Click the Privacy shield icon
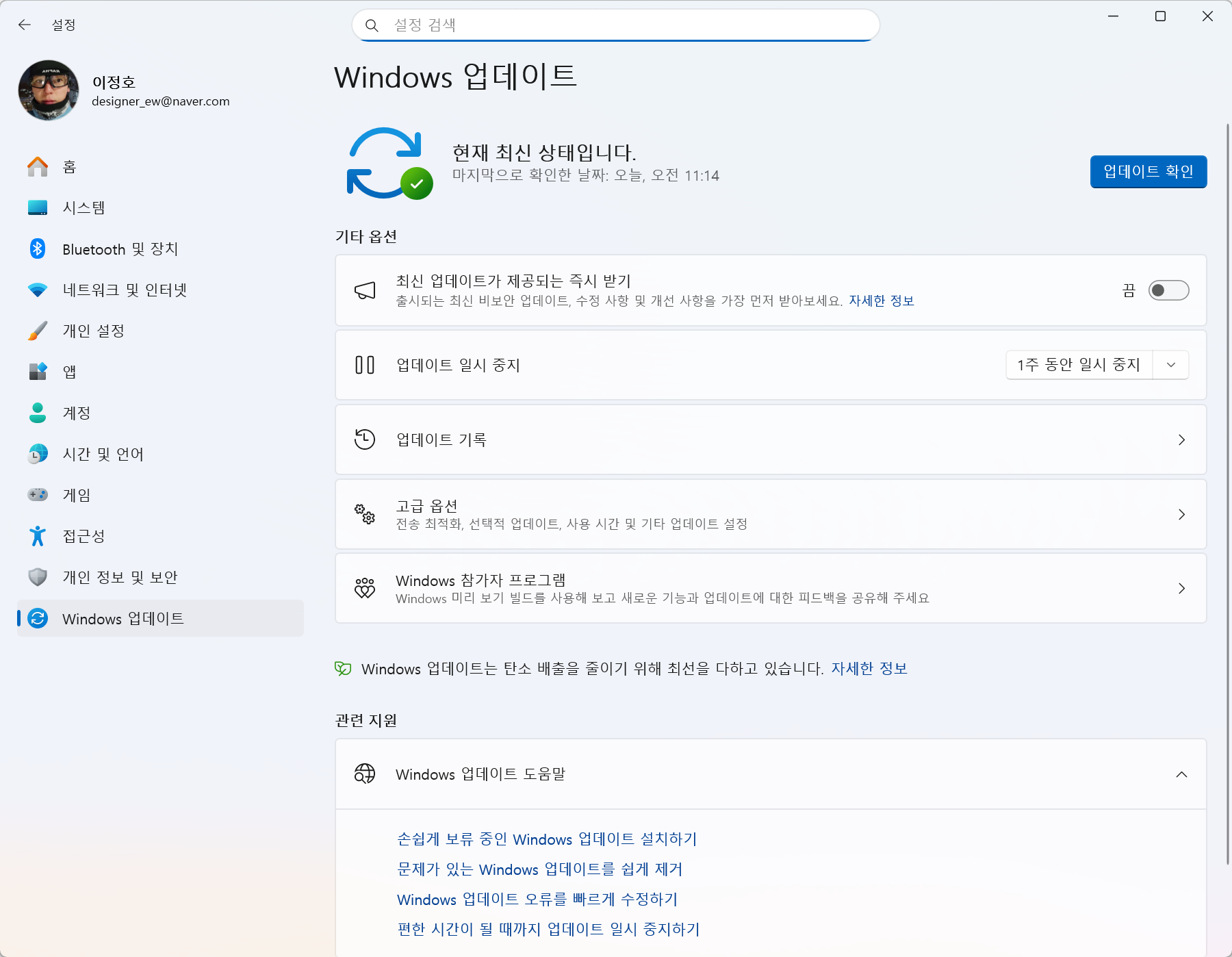 pyautogui.click(x=38, y=577)
